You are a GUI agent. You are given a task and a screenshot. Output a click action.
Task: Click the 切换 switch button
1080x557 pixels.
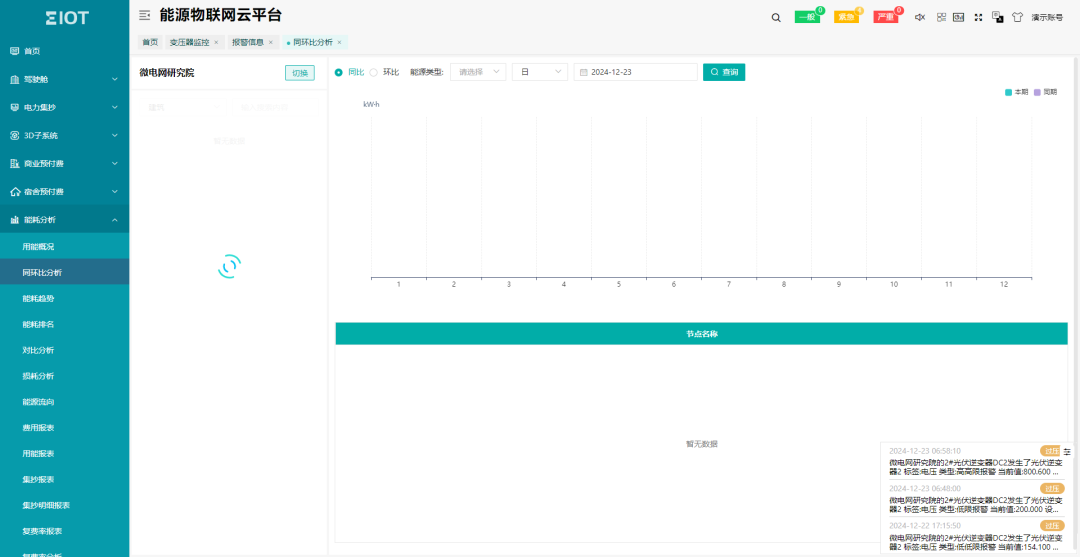click(300, 73)
